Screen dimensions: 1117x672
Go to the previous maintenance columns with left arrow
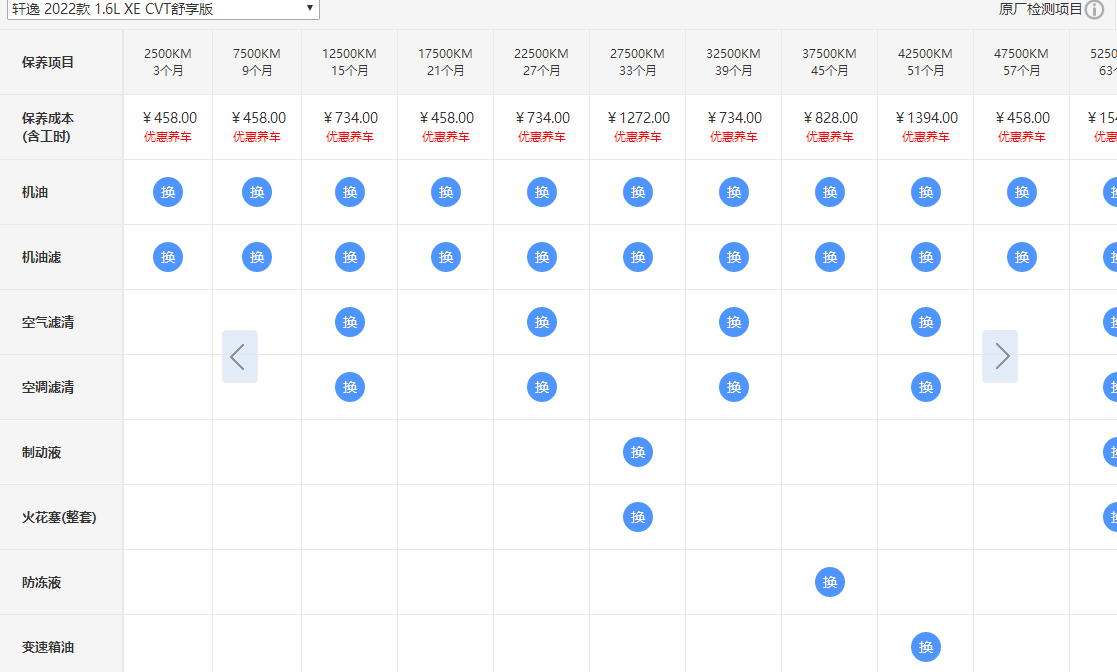[x=239, y=356]
